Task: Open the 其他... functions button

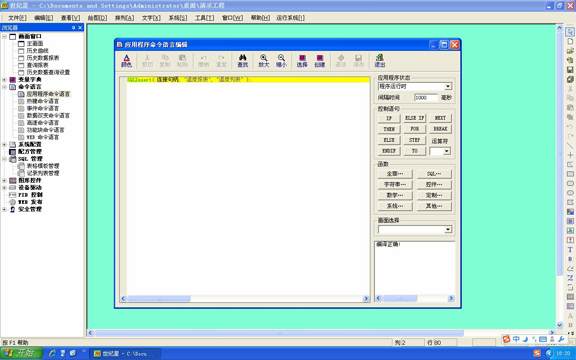Action: click(x=434, y=206)
